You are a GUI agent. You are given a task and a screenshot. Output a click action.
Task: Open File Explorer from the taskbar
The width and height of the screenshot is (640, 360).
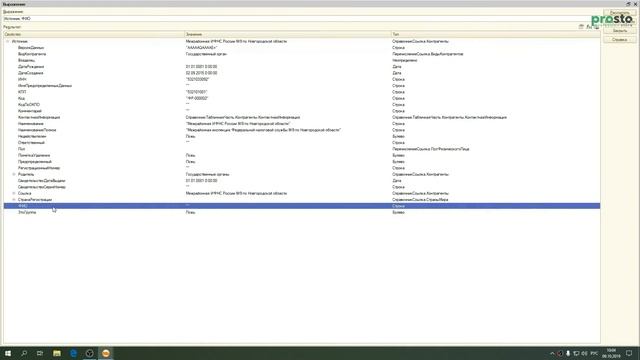[x=57, y=353]
